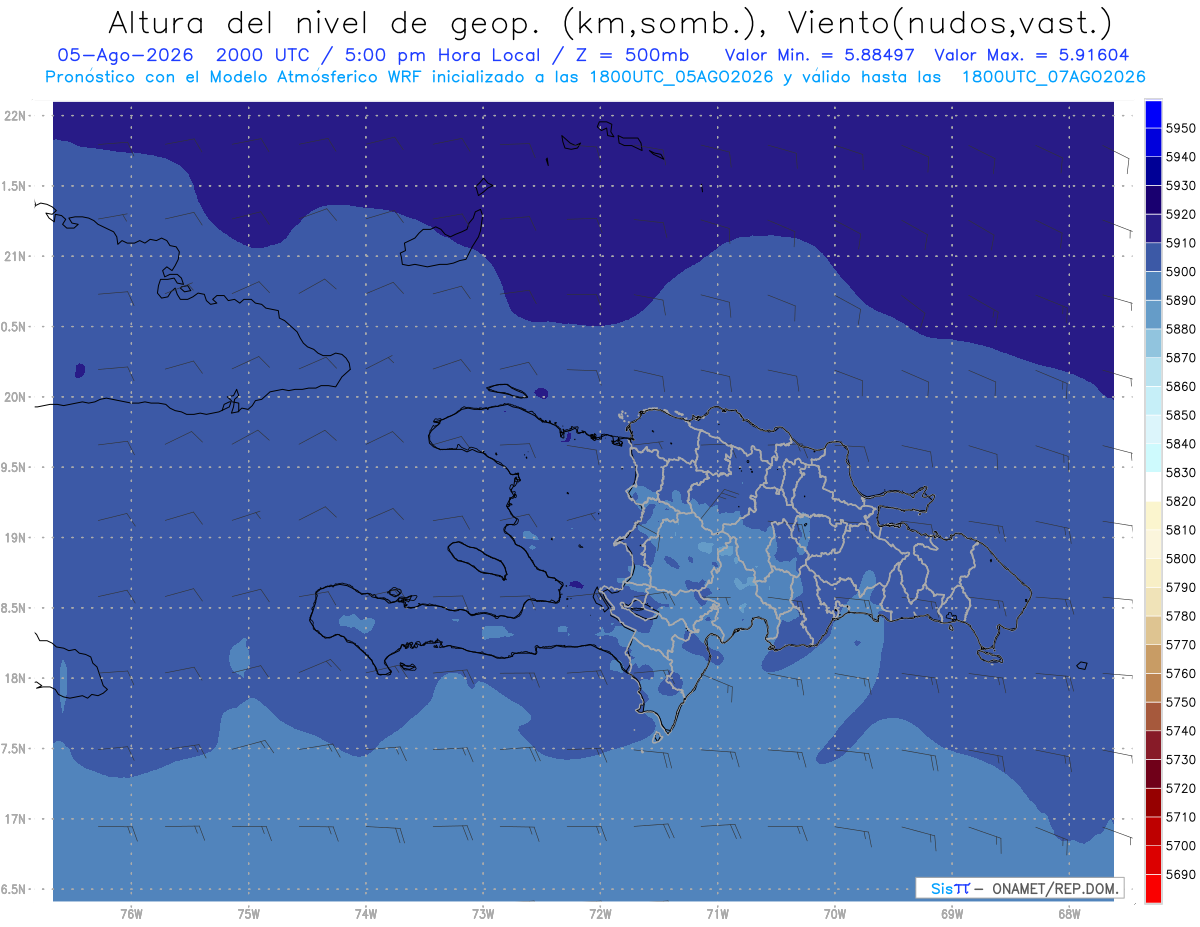Viewport: 1200px width, 927px height.
Task: Click the 75W longitude axis label
Action: pyautogui.click(x=249, y=914)
